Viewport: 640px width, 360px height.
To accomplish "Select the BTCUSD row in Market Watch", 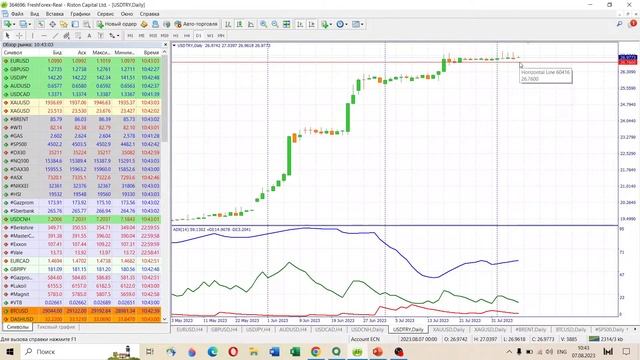I will [82, 311].
